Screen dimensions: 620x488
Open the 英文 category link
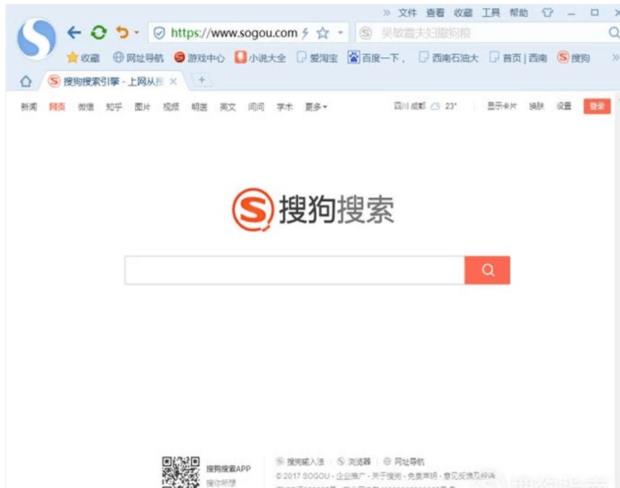pyautogui.click(x=228, y=107)
